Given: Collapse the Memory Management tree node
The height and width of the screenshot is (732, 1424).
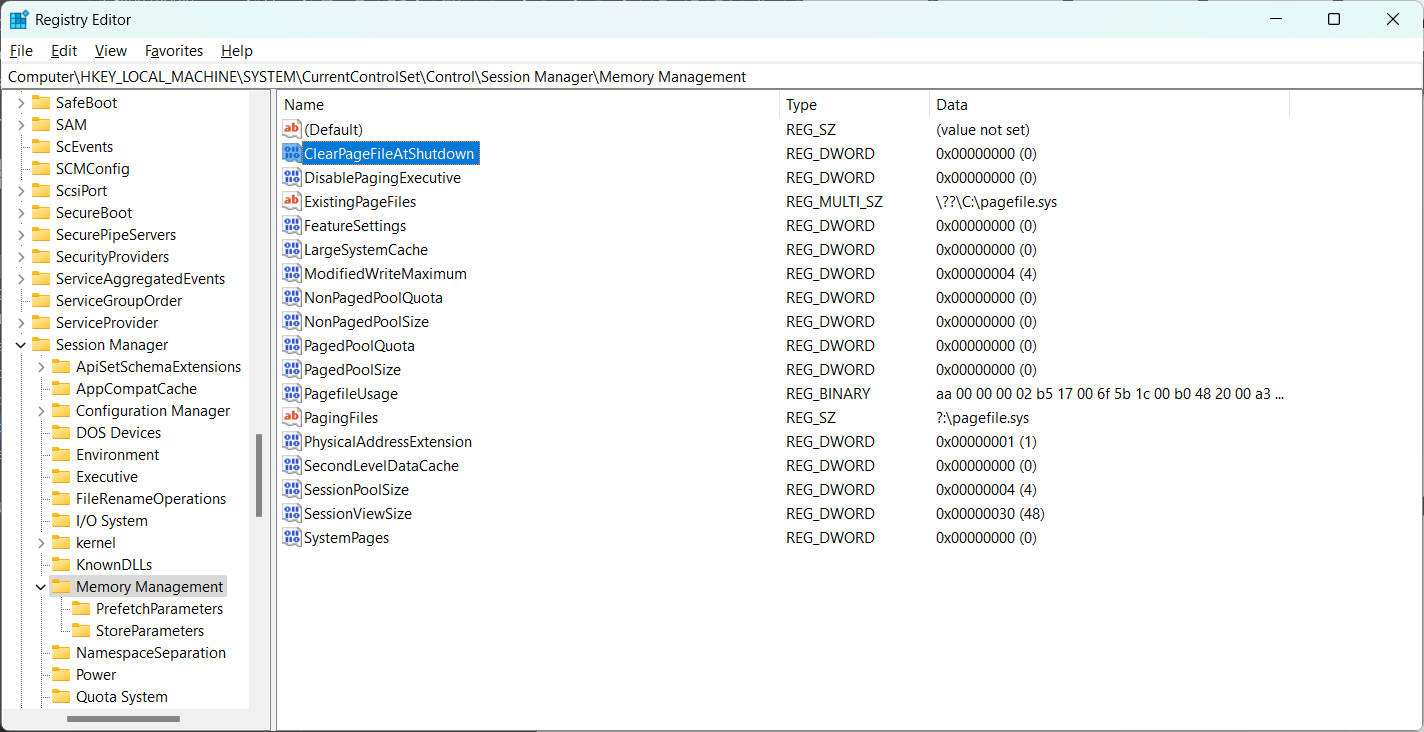Looking at the screenshot, I should 41,587.
